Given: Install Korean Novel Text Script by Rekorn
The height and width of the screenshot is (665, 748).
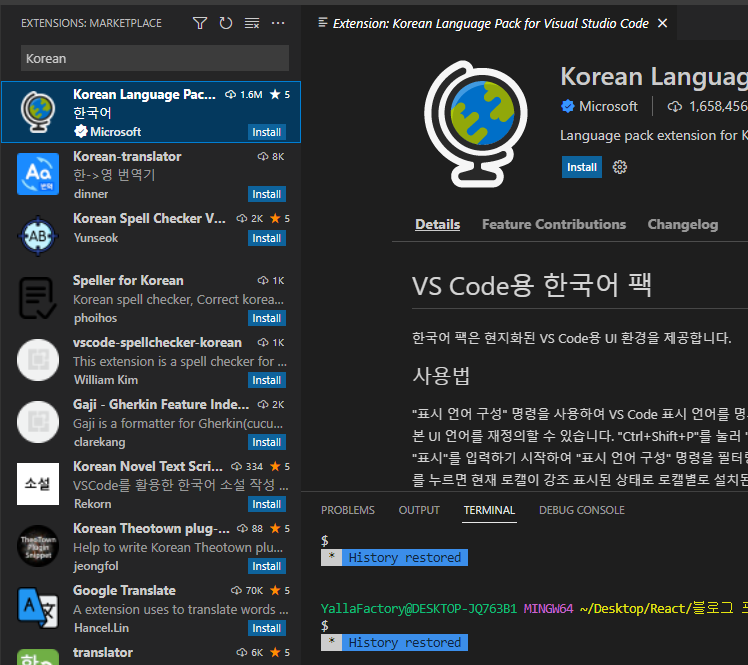Looking at the screenshot, I should (267, 504).
